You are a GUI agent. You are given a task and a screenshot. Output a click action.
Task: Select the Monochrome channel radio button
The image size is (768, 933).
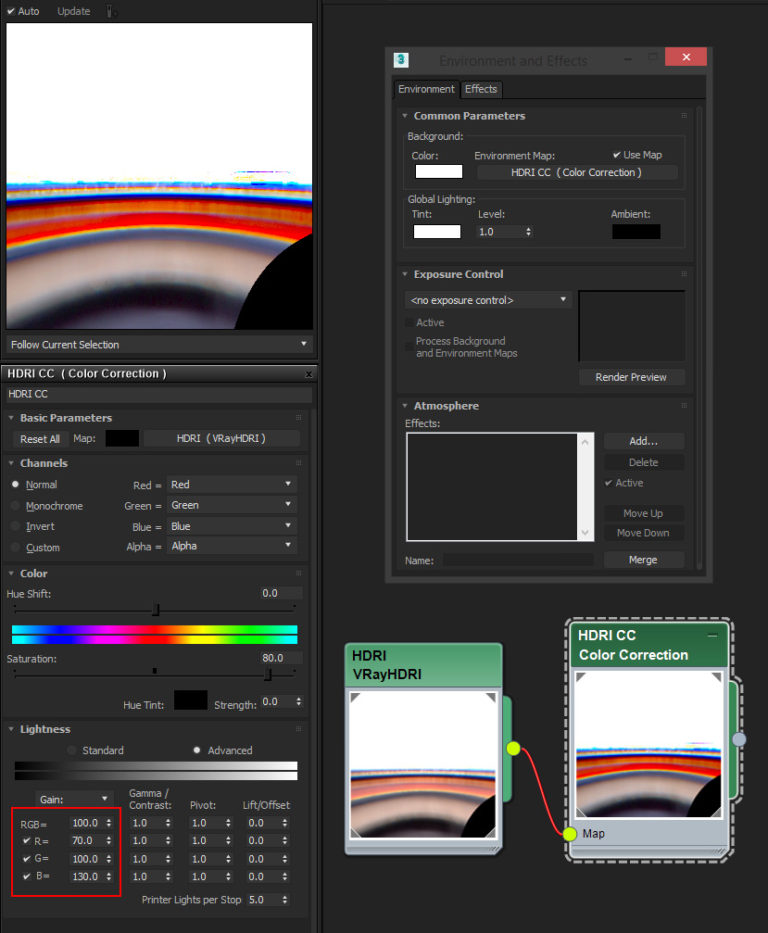15,506
